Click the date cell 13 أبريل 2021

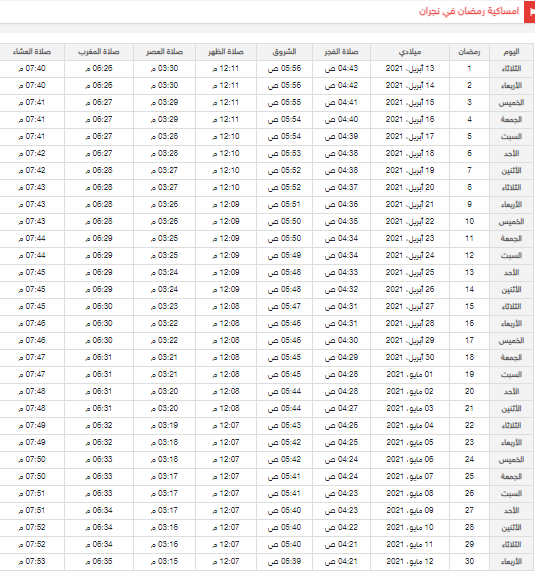(410, 69)
